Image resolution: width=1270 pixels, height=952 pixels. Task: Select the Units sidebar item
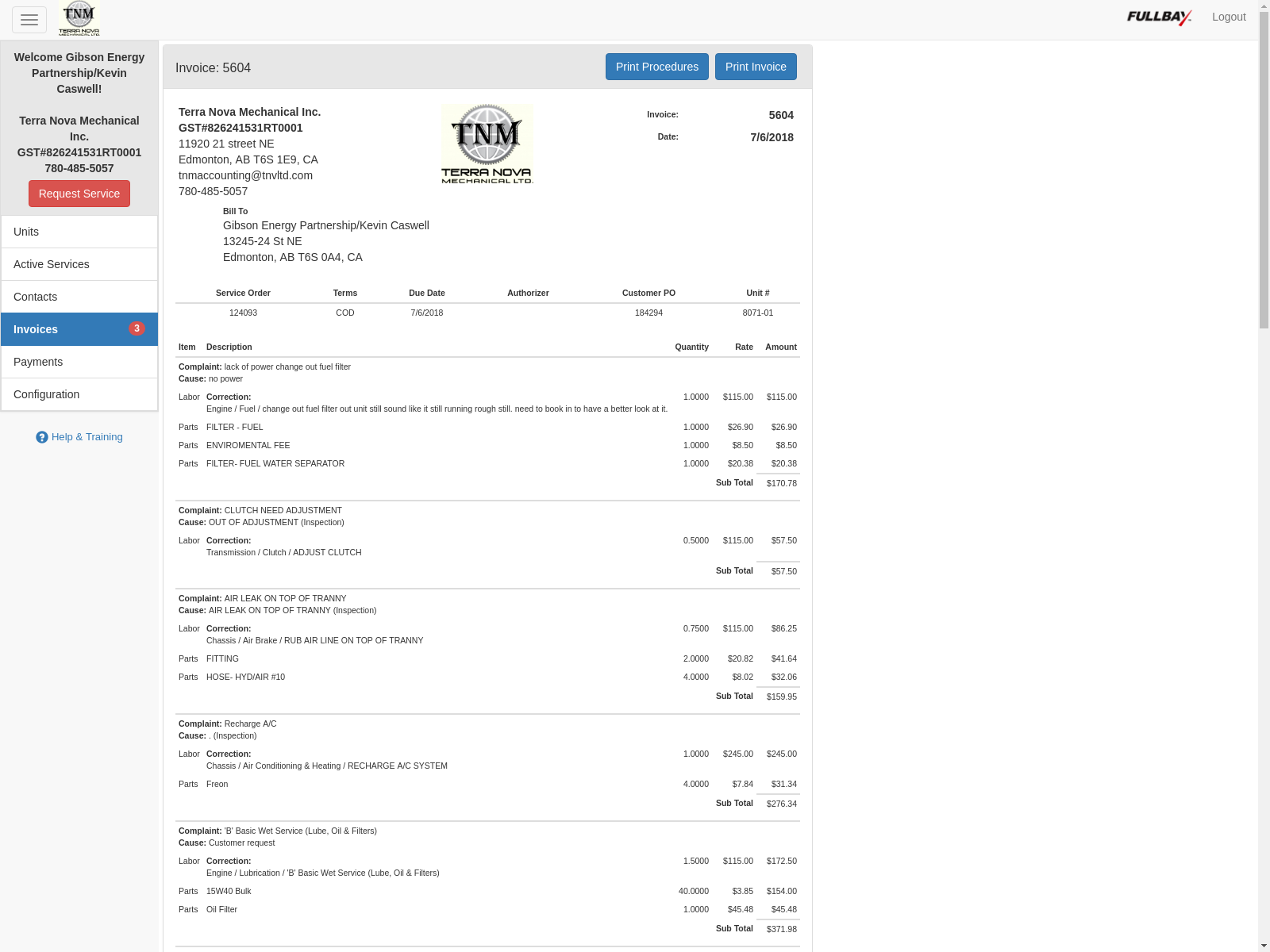click(25, 232)
